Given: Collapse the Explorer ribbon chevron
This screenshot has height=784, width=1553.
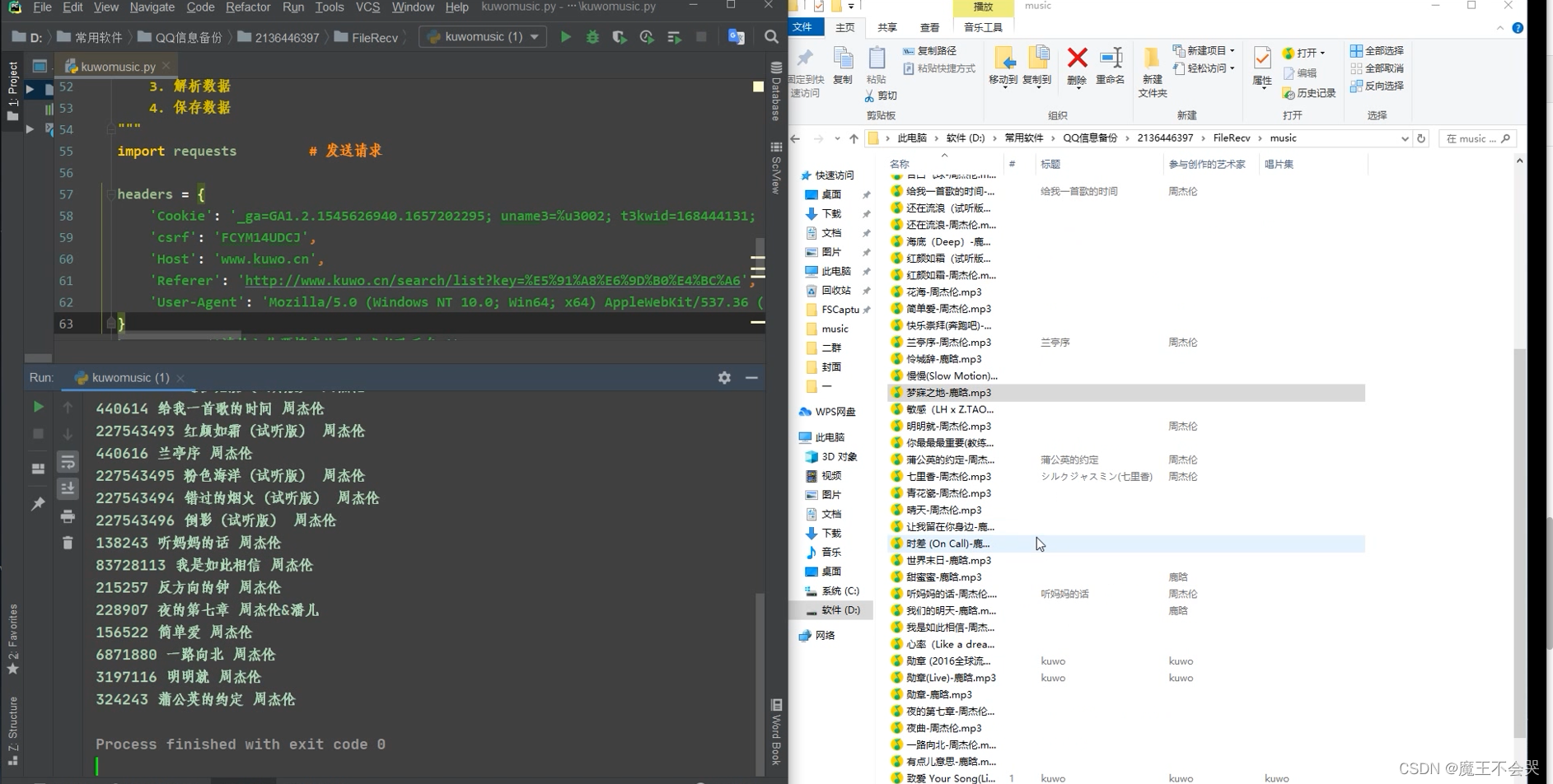Looking at the screenshot, I should click(x=1499, y=28).
